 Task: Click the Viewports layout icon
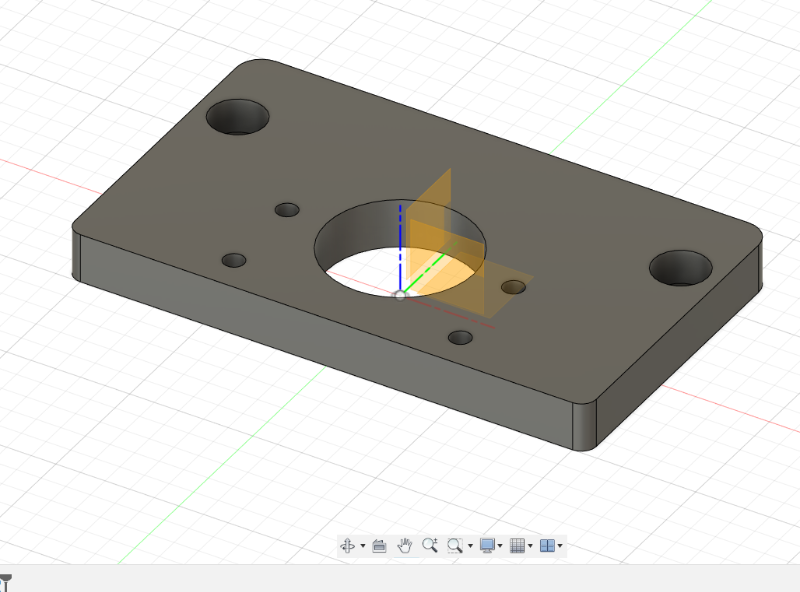pyautogui.click(x=547, y=546)
